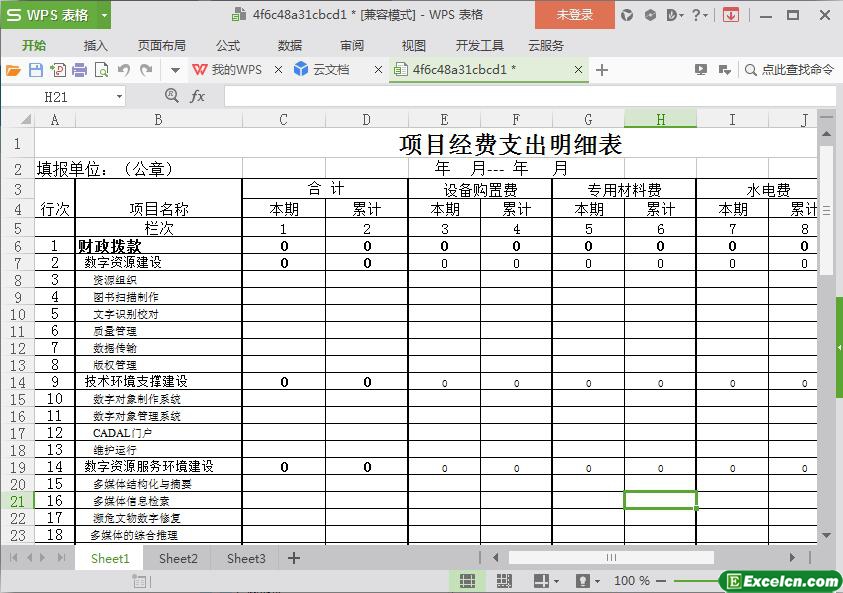Open the 视图 ribbon tab
Viewport: 843px width, 593px height.
414,46
